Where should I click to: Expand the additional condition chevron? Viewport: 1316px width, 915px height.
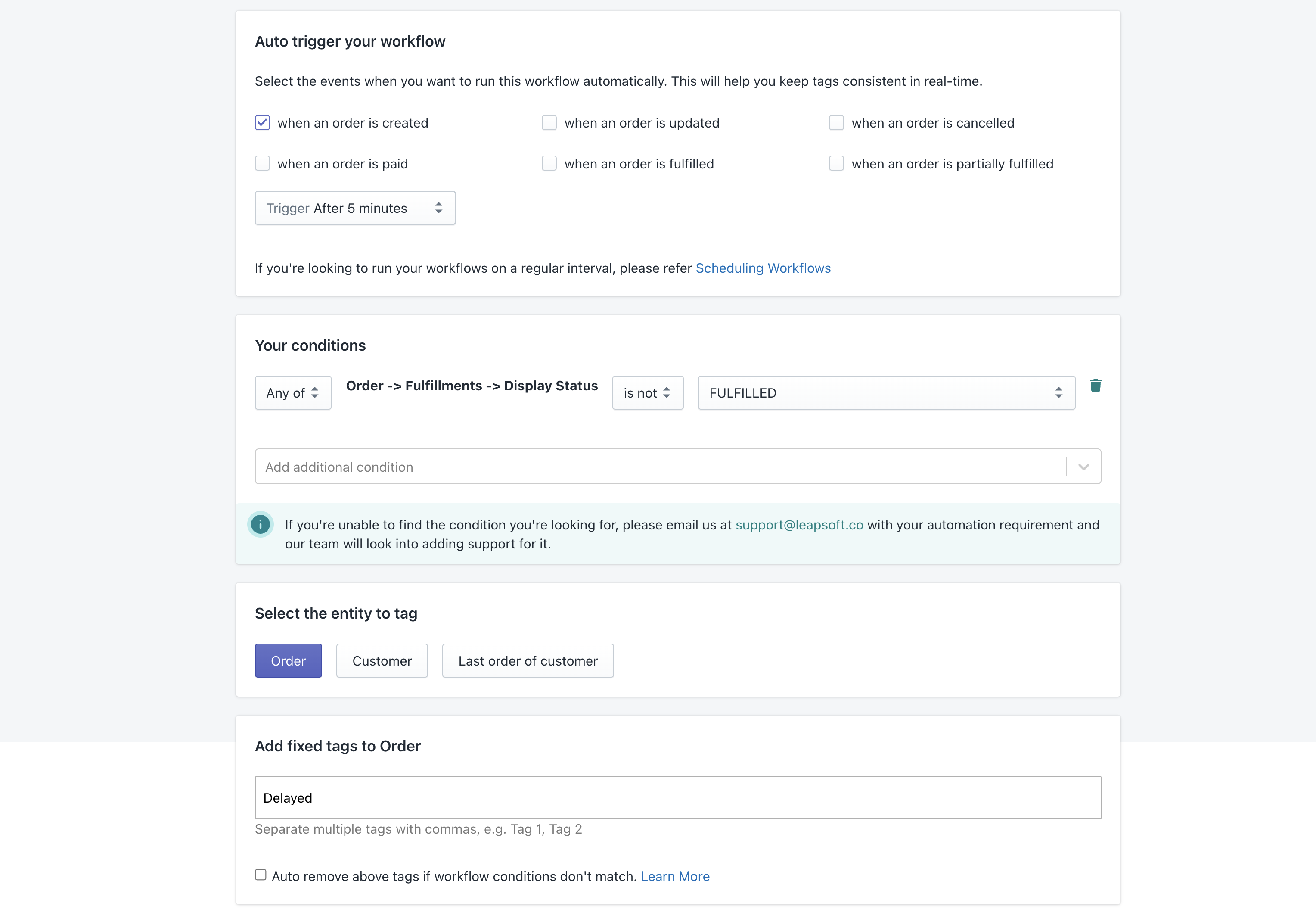coord(1083,466)
